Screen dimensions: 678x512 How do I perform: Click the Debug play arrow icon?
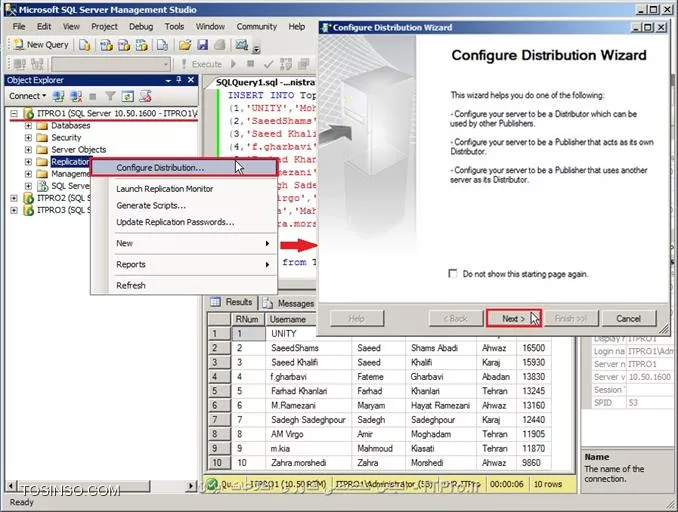point(233,64)
